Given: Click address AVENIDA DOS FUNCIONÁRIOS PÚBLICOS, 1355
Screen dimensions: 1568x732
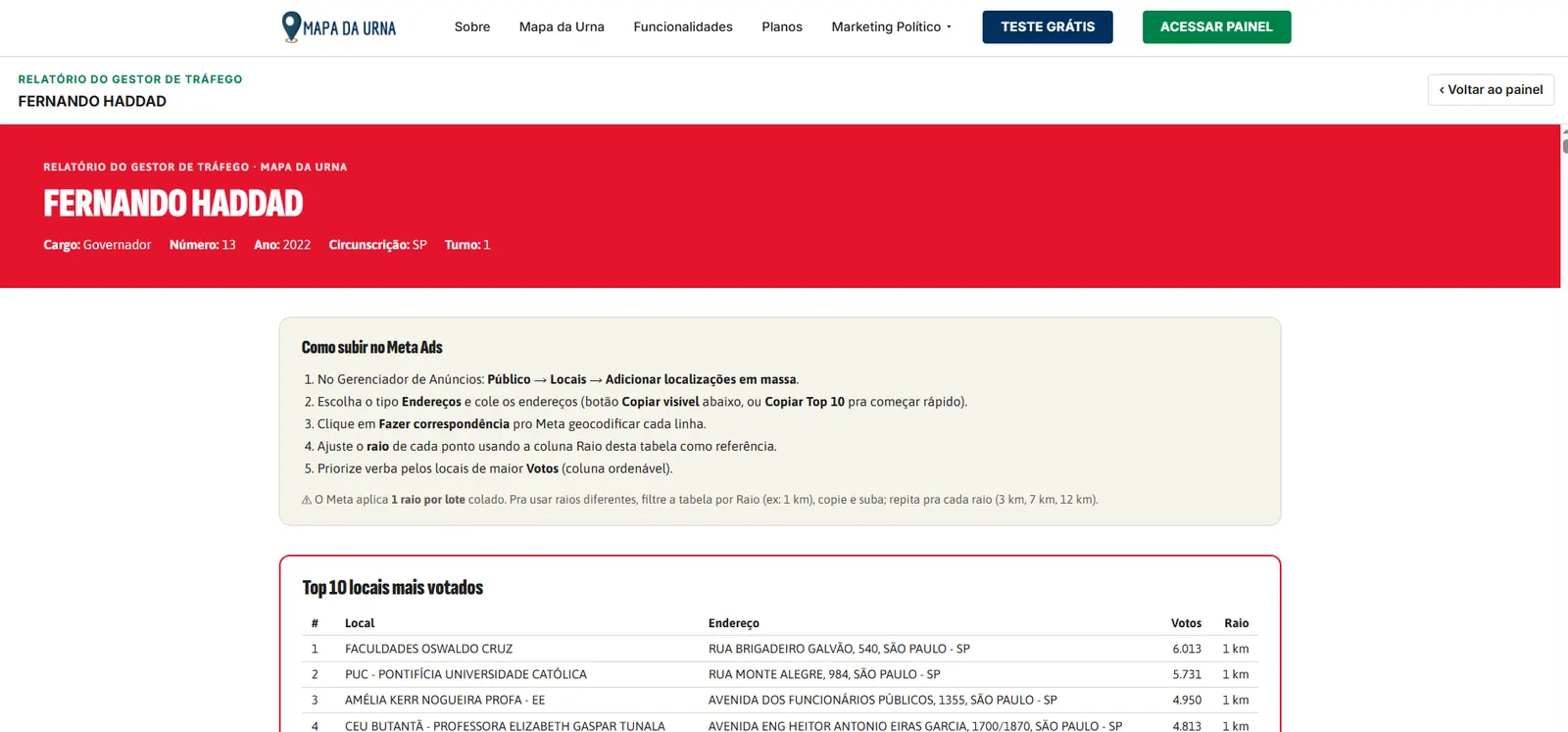Looking at the screenshot, I should click(883, 700).
